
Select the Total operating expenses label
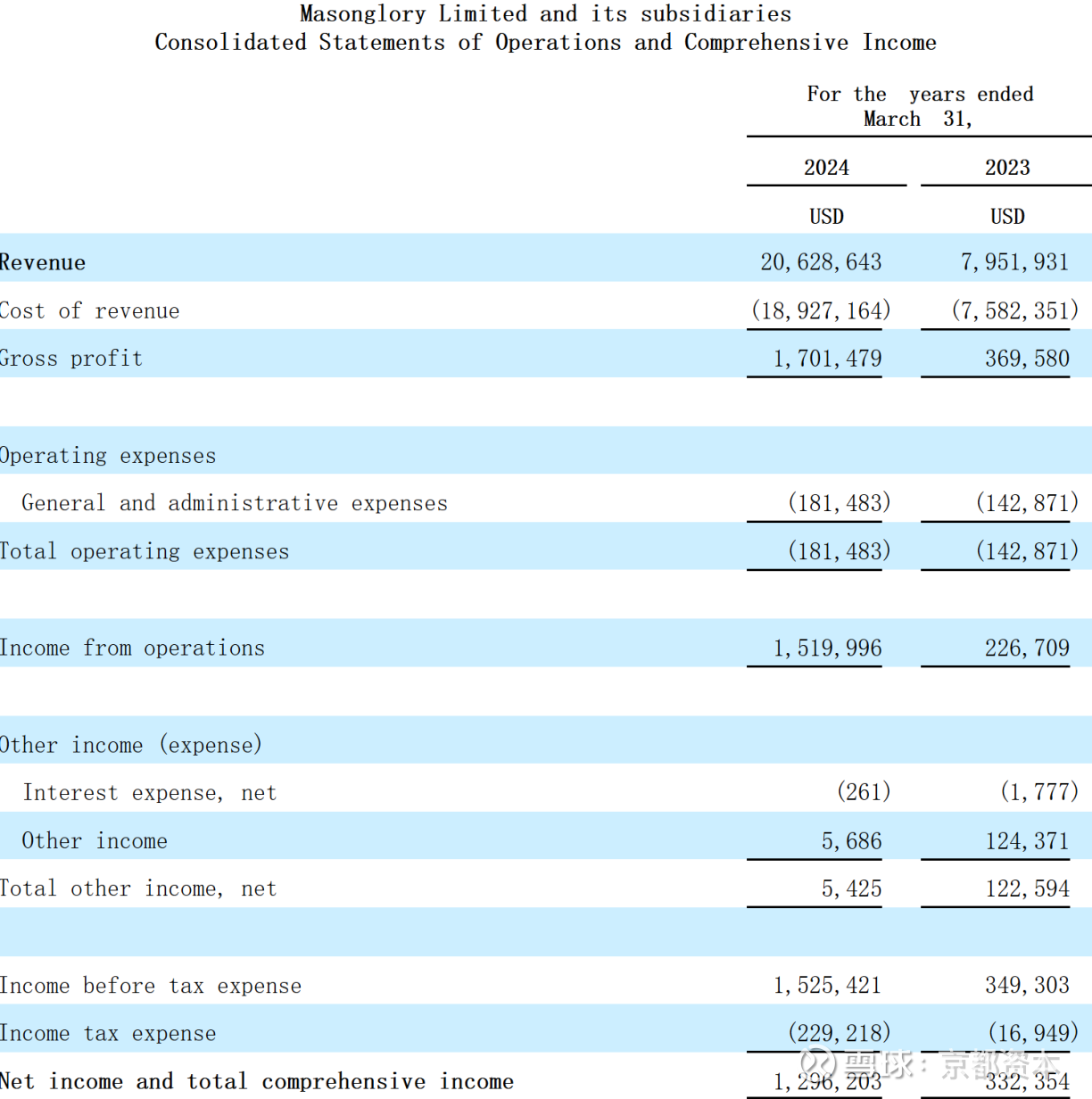click(145, 551)
